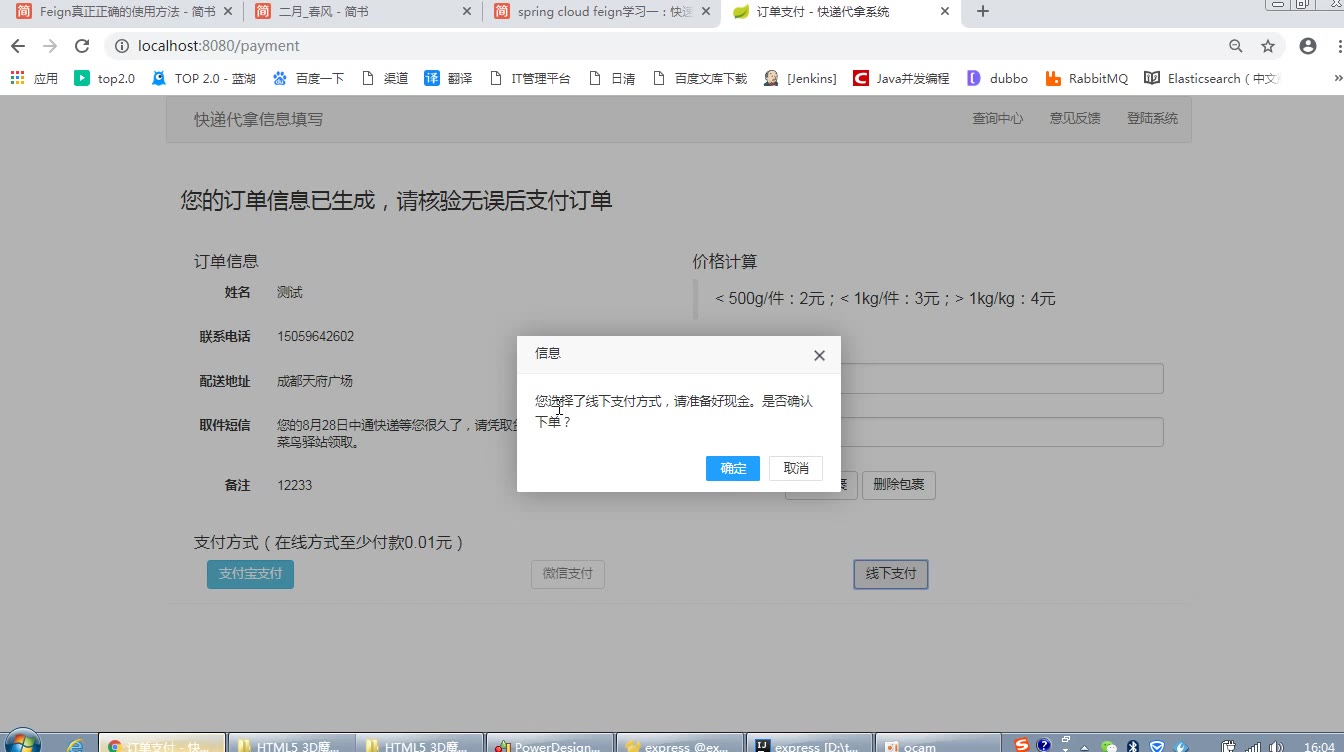Open the 渠道 bookmark
This screenshot has height=752, width=1344.
(385, 78)
